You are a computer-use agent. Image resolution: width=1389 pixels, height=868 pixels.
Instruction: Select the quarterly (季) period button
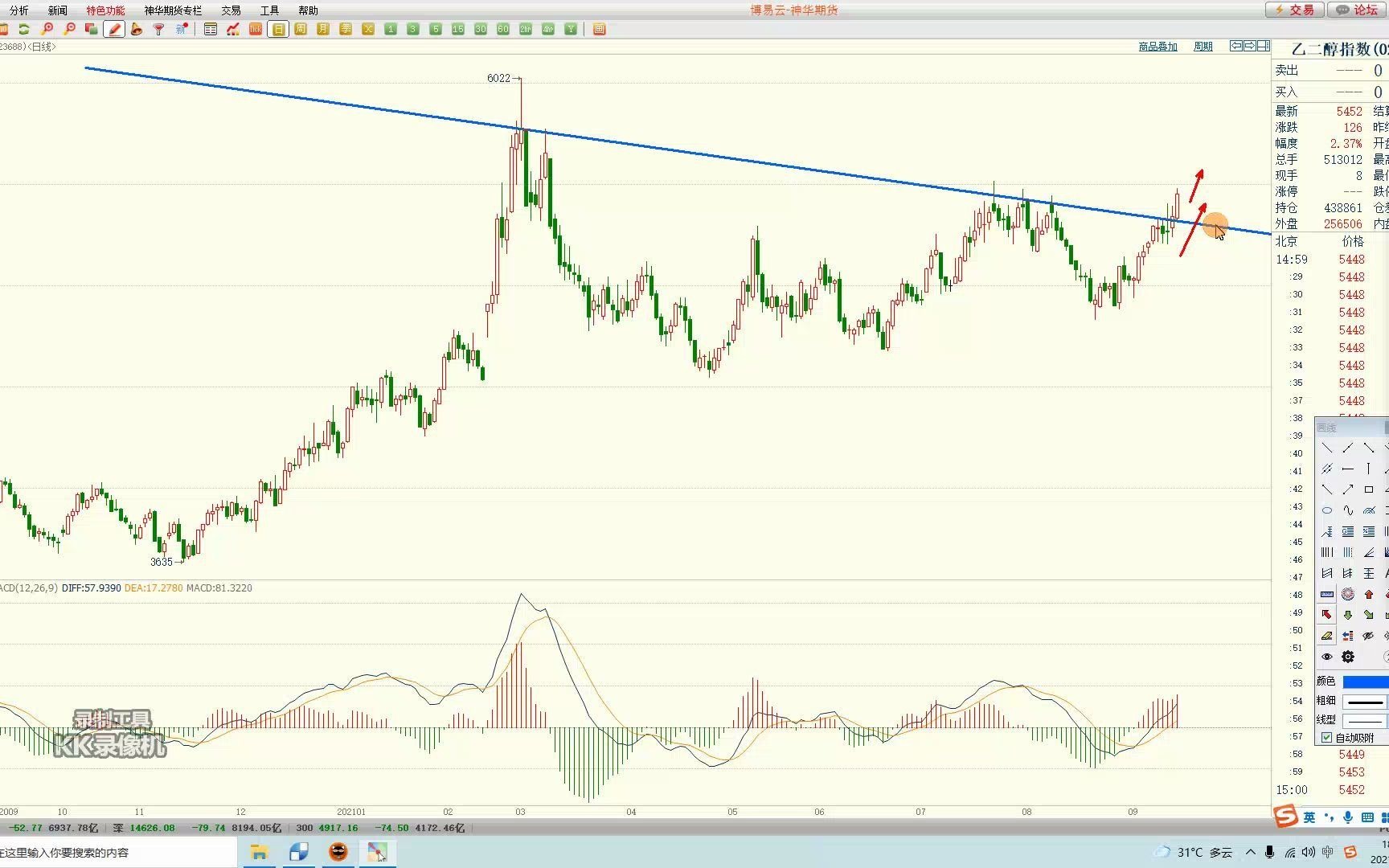pos(346,30)
